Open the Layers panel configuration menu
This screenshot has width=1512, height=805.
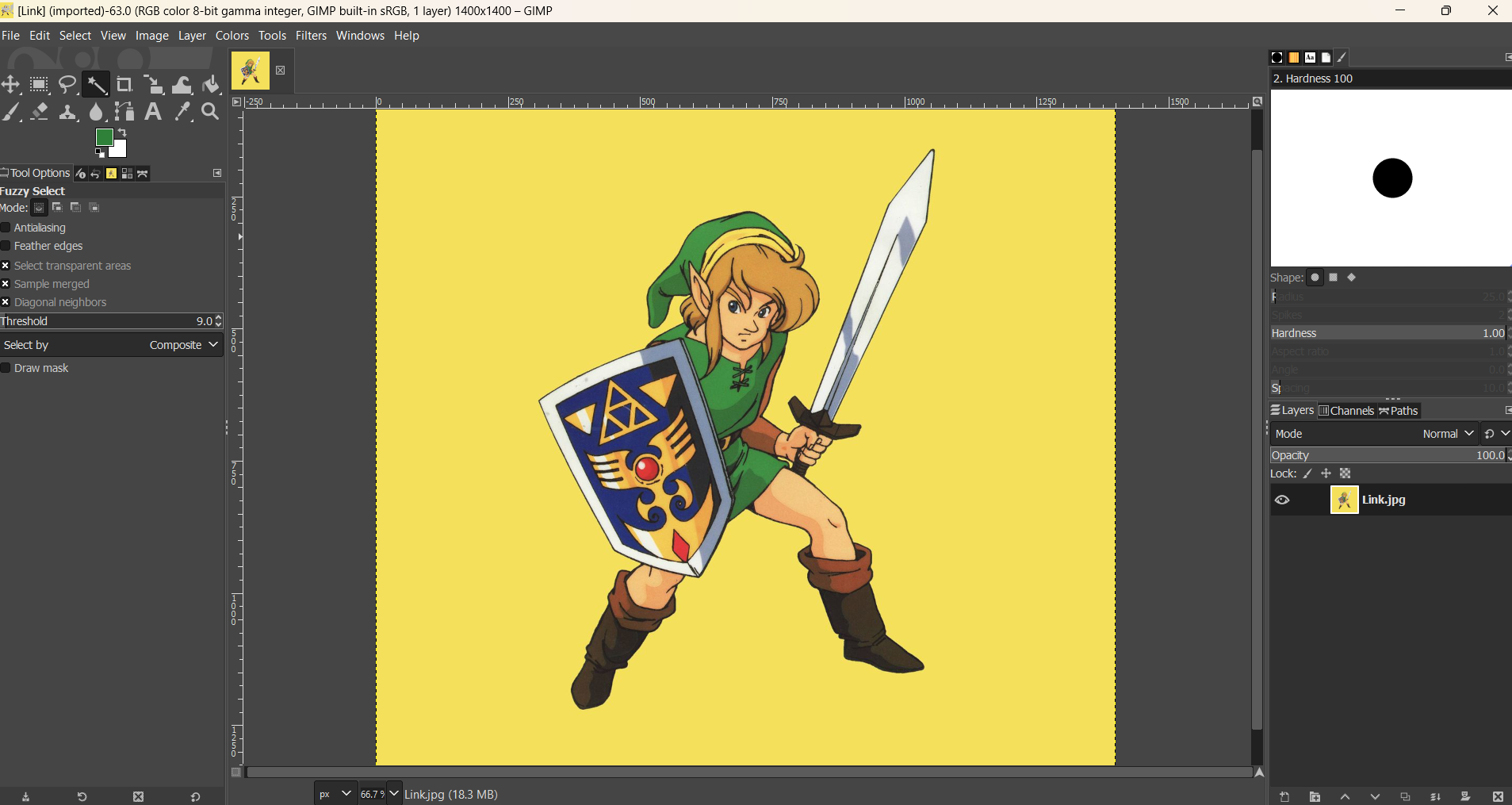1507,410
